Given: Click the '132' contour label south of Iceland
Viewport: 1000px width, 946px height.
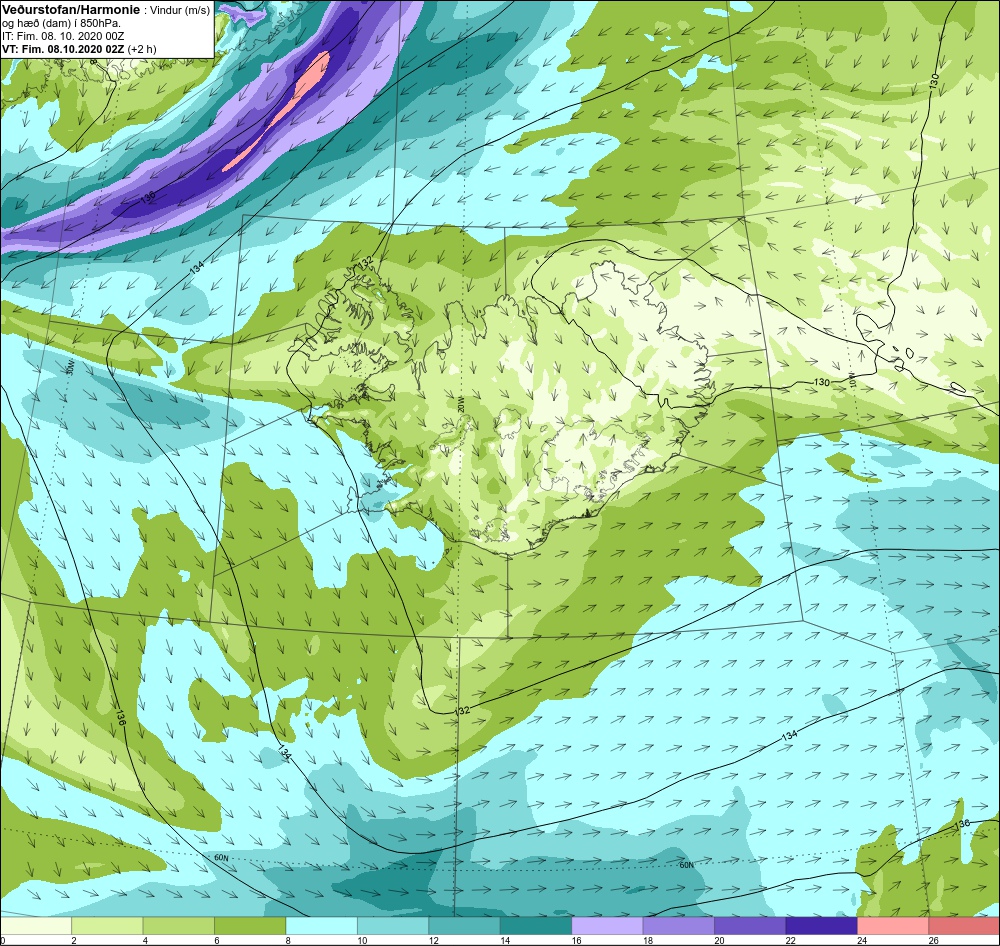Looking at the screenshot, I should pyautogui.click(x=463, y=711).
